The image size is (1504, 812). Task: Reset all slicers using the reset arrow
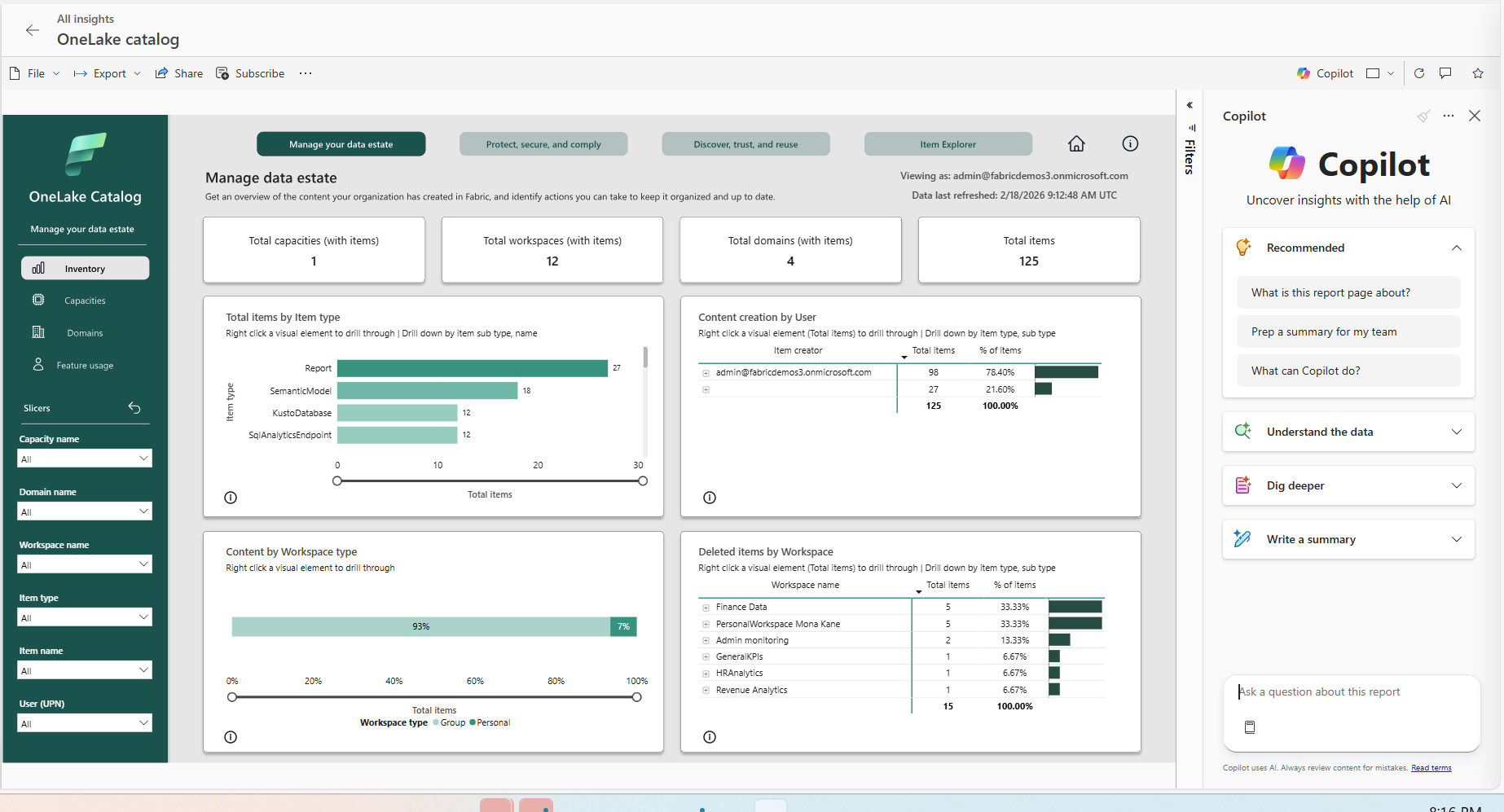click(x=134, y=407)
